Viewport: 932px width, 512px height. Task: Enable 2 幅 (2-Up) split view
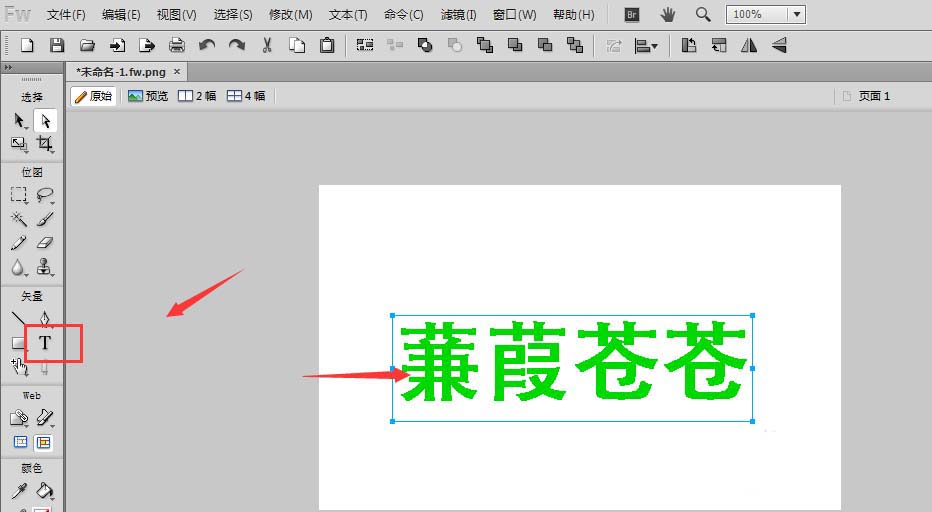tap(197, 96)
